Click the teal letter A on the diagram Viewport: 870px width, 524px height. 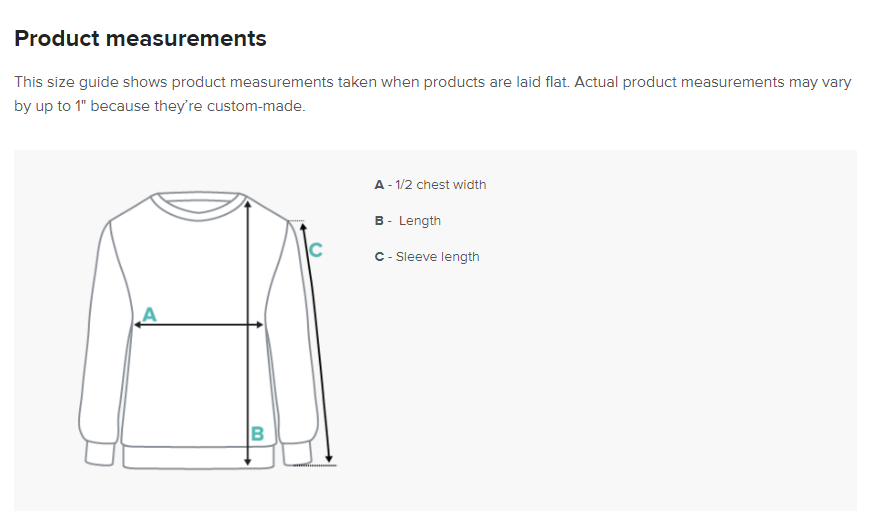pos(149,314)
